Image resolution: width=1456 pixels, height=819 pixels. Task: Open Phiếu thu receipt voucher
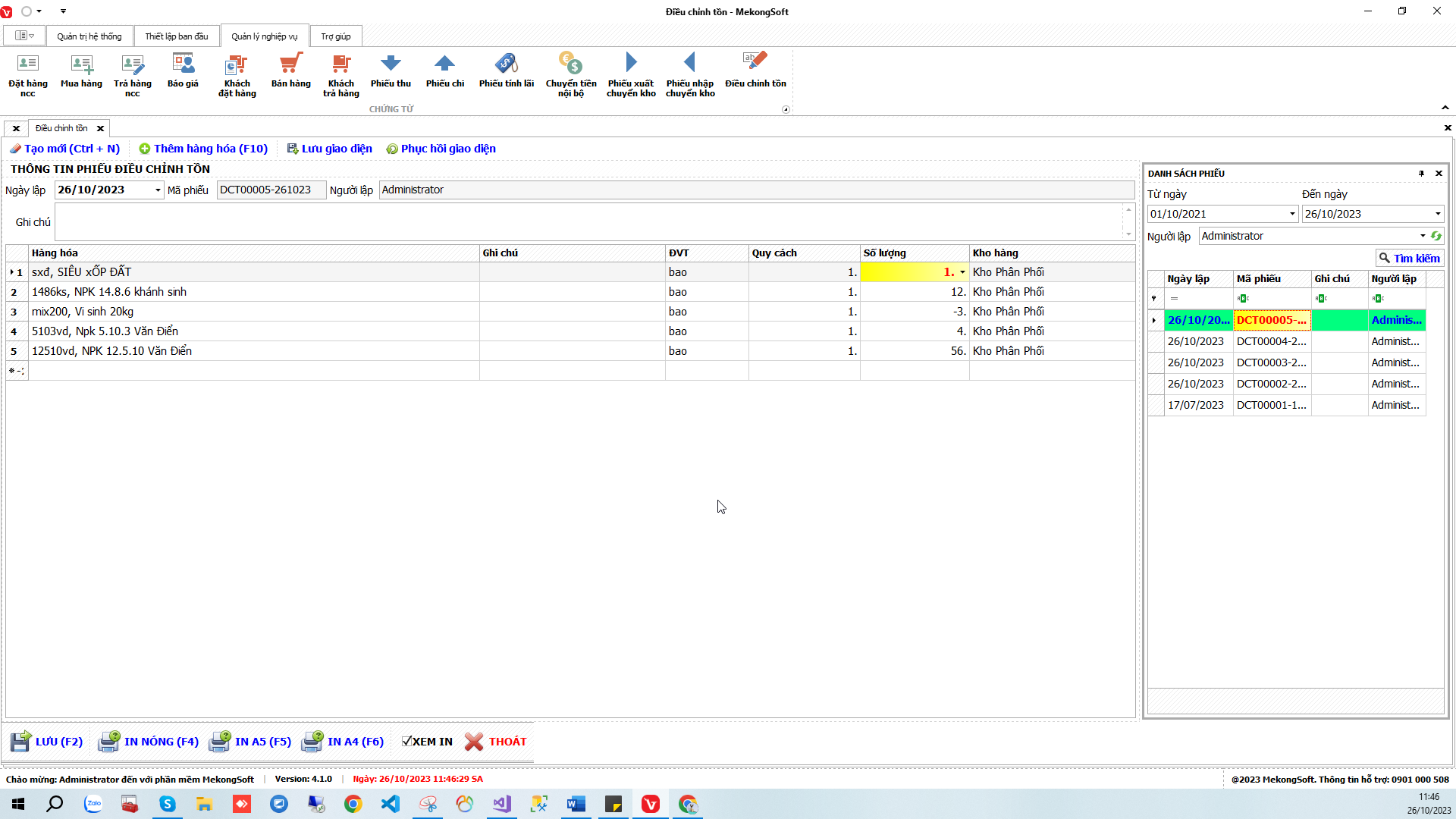pyautogui.click(x=391, y=72)
